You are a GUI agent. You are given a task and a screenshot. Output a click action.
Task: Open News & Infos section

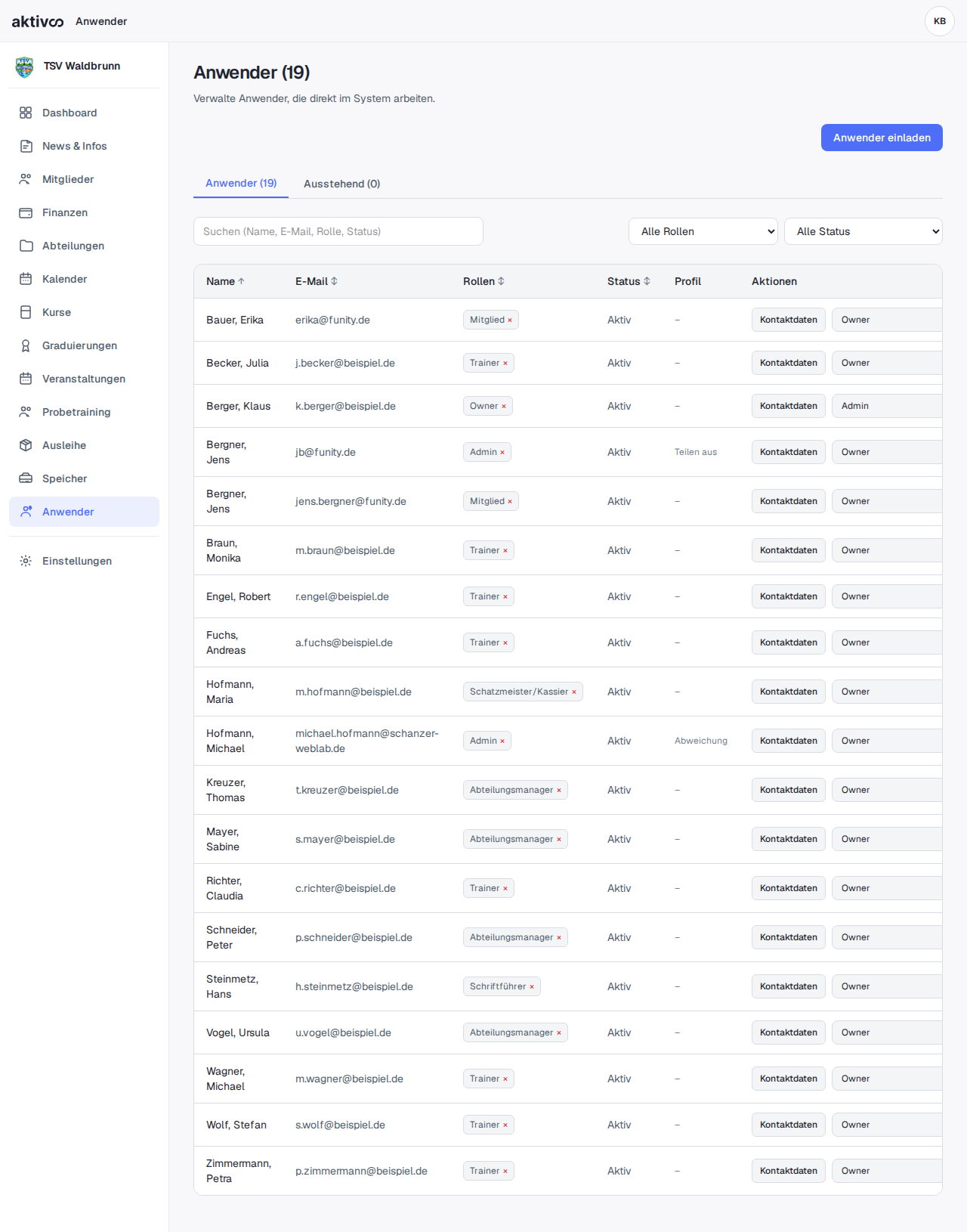[x=84, y=146]
